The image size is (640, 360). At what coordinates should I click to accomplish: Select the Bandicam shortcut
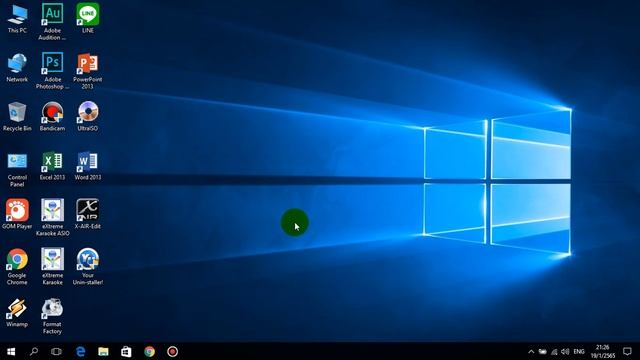(x=52, y=117)
